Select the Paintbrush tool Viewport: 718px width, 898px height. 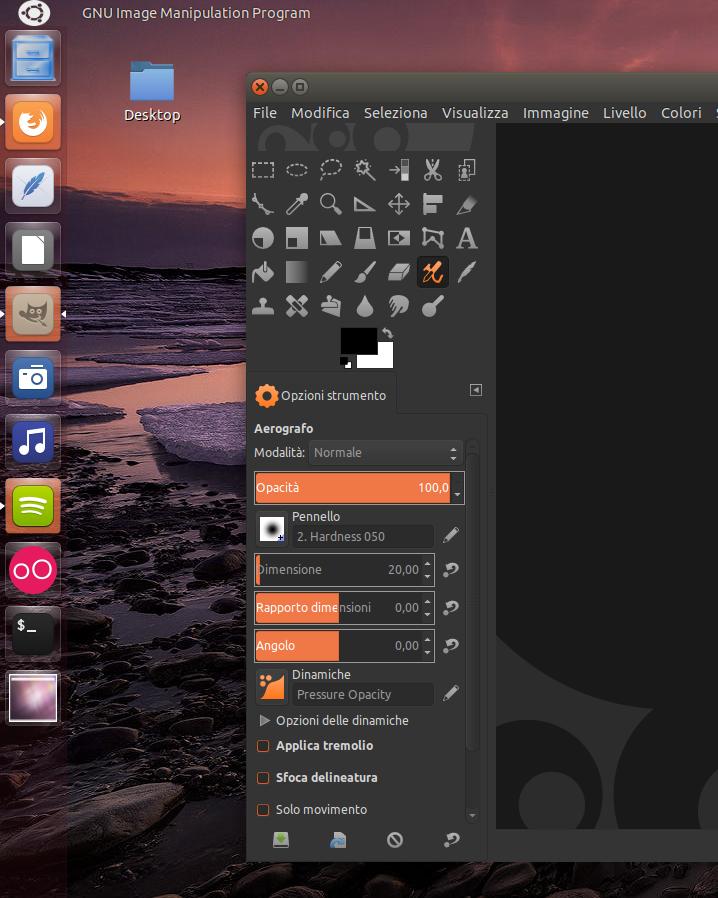coord(365,272)
